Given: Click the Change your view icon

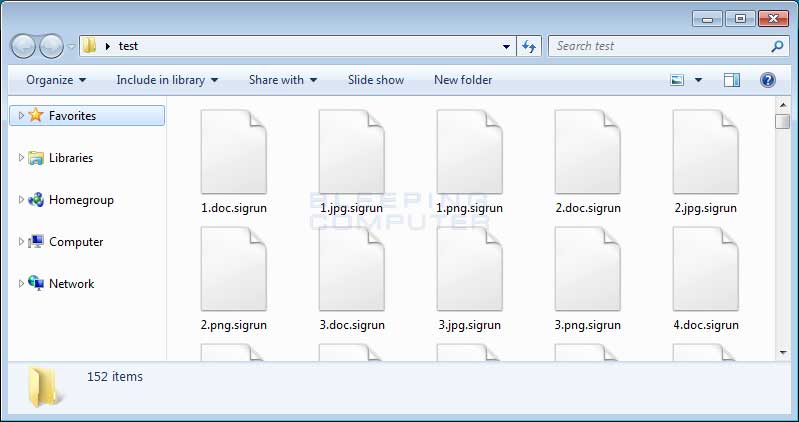Looking at the screenshot, I should pyautogui.click(x=677, y=80).
